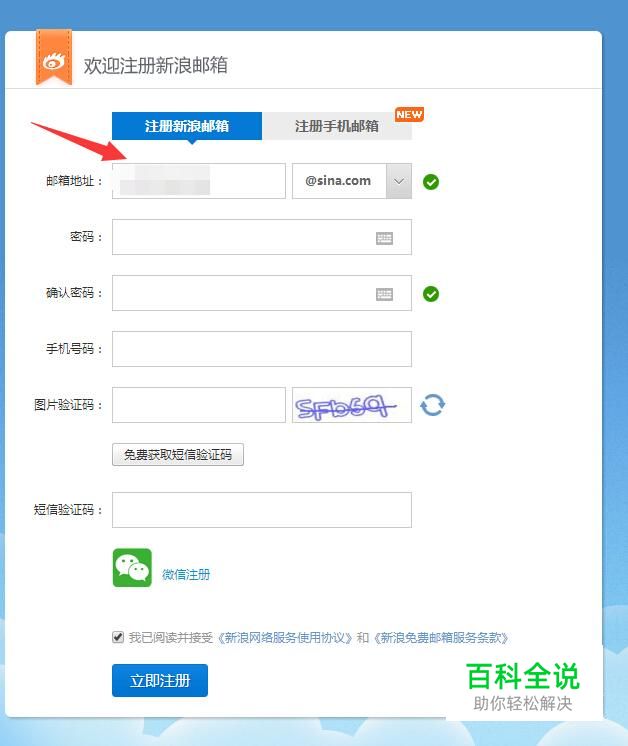Open soft keyboard icon in confirm password field
The height and width of the screenshot is (746, 628).
click(384, 294)
